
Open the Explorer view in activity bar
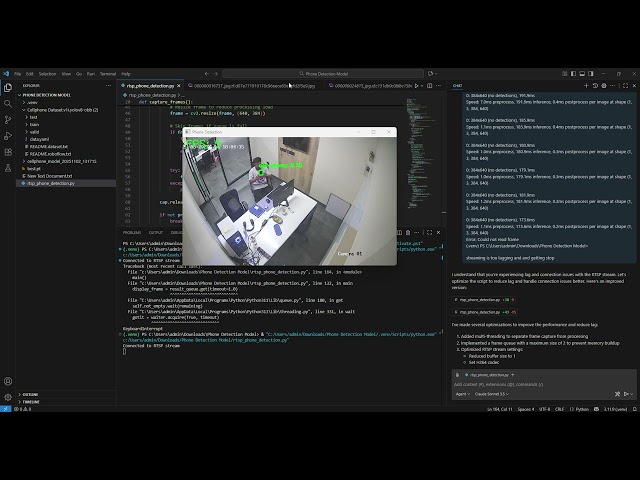(8, 88)
